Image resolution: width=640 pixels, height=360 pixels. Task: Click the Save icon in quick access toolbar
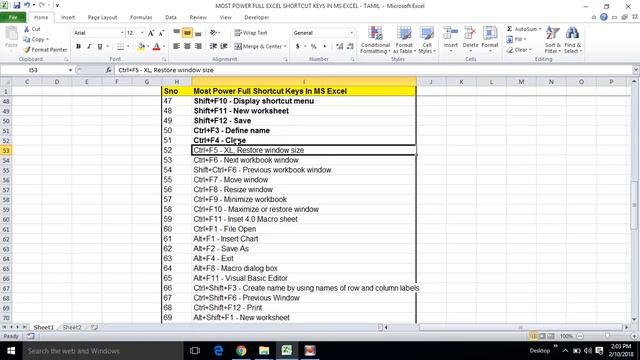tap(17, 6)
